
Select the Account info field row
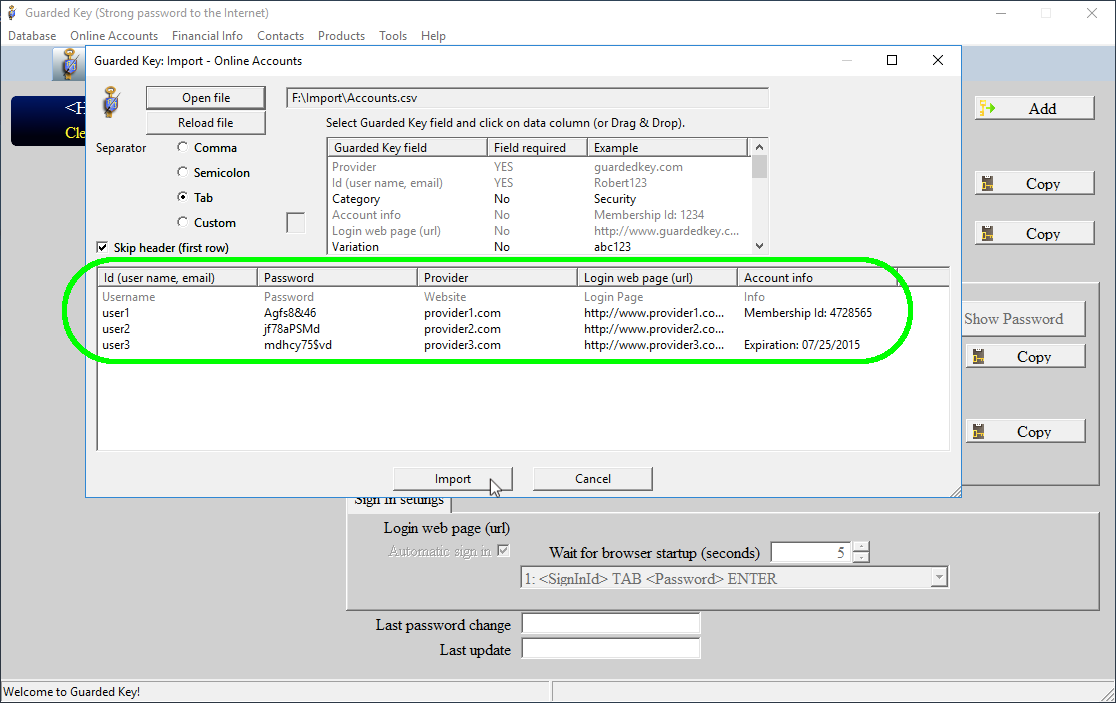pyautogui.click(x=539, y=215)
